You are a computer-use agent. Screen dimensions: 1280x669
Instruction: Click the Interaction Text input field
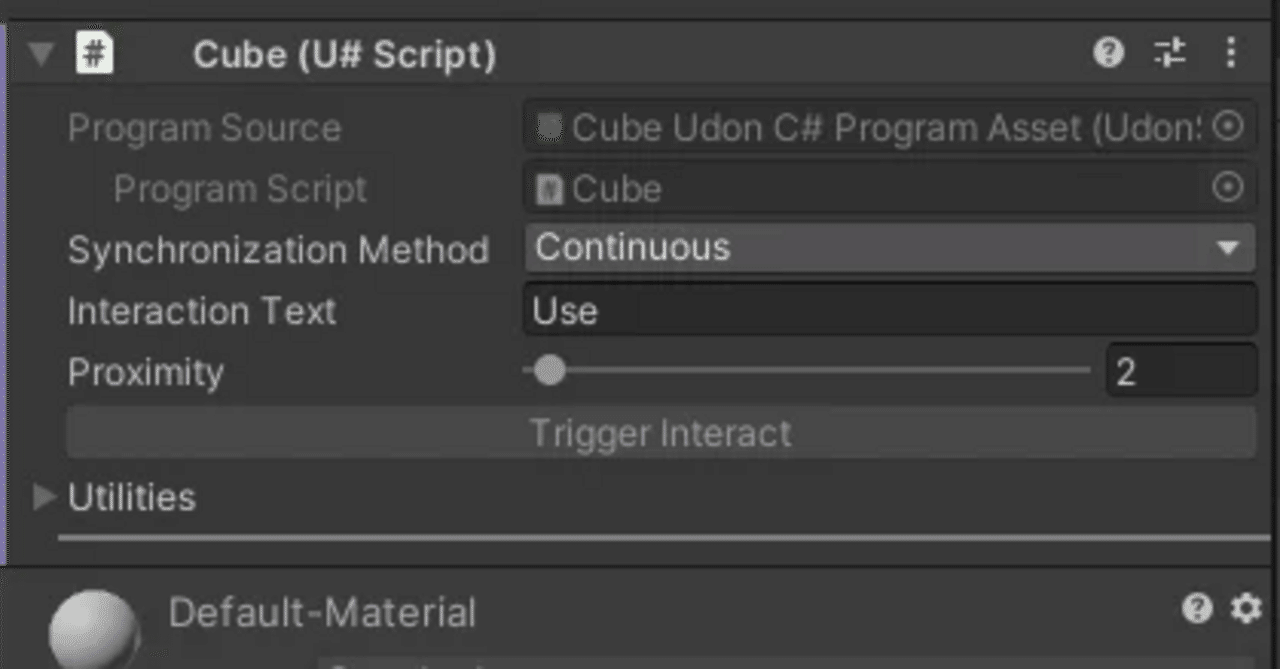(889, 310)
